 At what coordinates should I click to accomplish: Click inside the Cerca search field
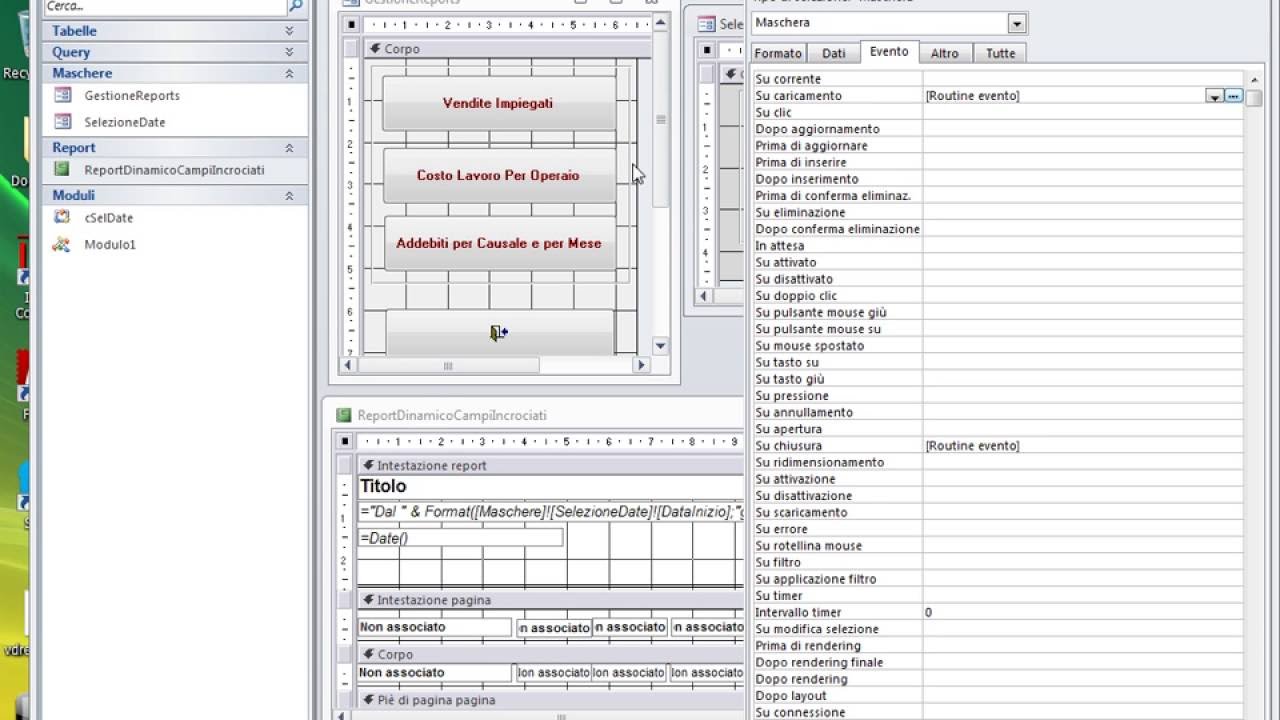click(164, 6)
